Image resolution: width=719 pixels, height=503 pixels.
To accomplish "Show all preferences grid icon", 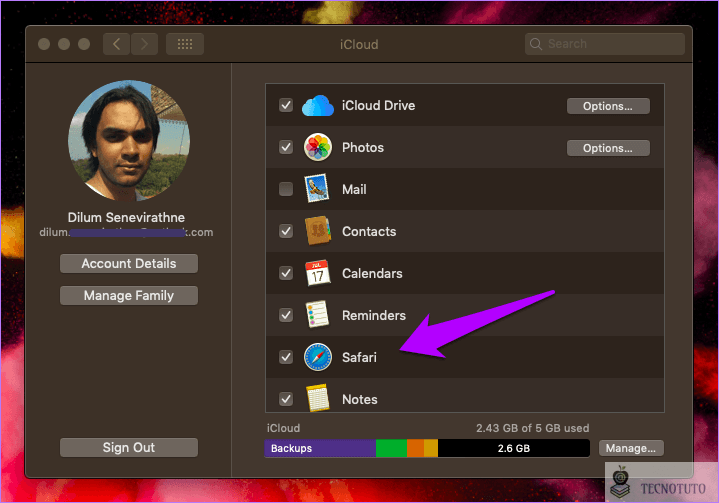I will click(185, 44).
